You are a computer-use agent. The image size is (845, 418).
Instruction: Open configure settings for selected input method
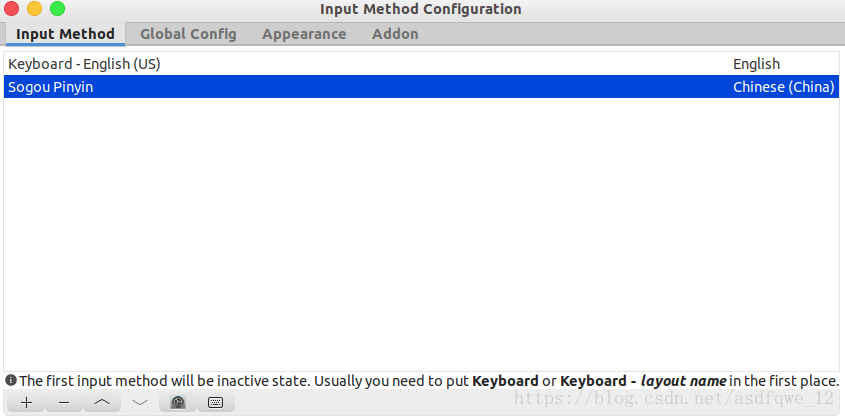(178, 402)
